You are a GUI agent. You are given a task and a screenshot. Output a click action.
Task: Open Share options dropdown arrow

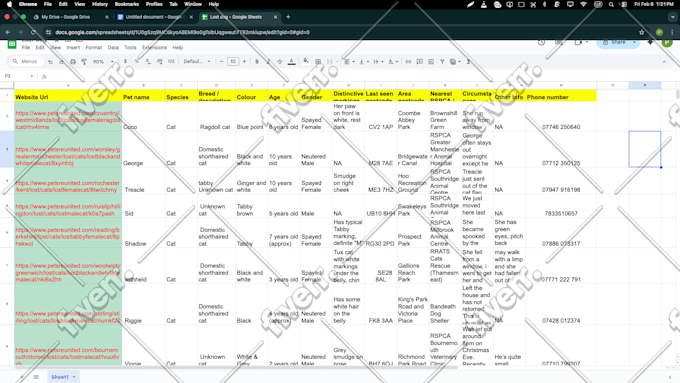point(634,43)
